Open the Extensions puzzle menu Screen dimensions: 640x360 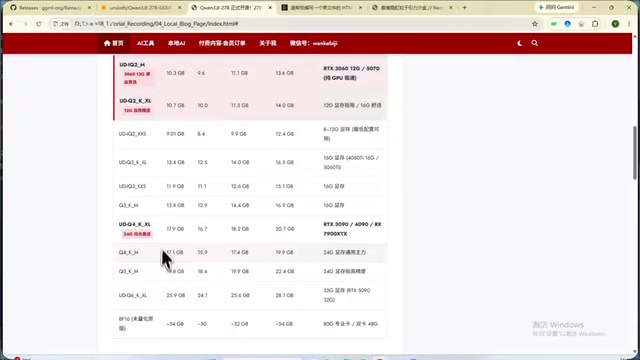point(595,24)
